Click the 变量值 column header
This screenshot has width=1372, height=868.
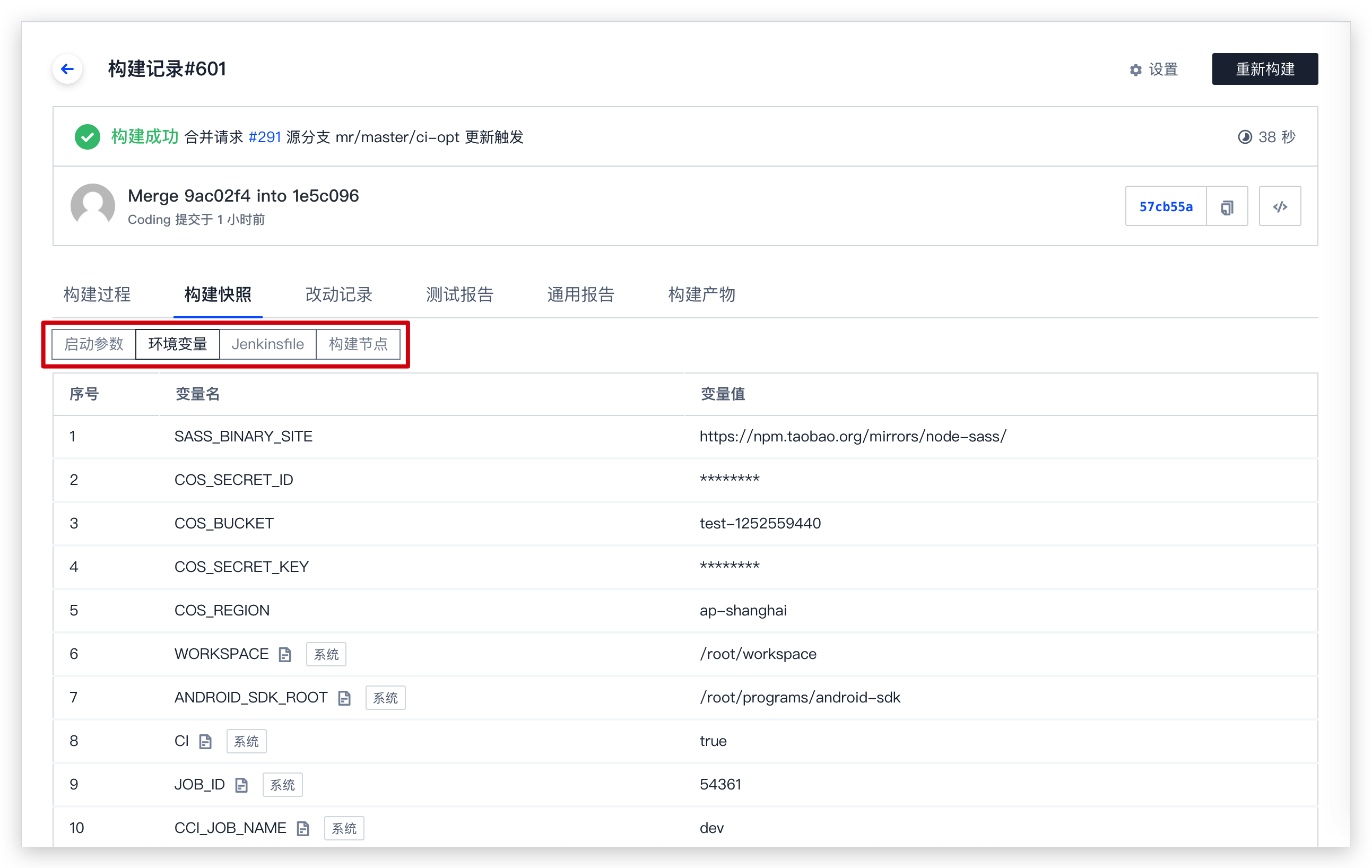[x=723, y=394]
